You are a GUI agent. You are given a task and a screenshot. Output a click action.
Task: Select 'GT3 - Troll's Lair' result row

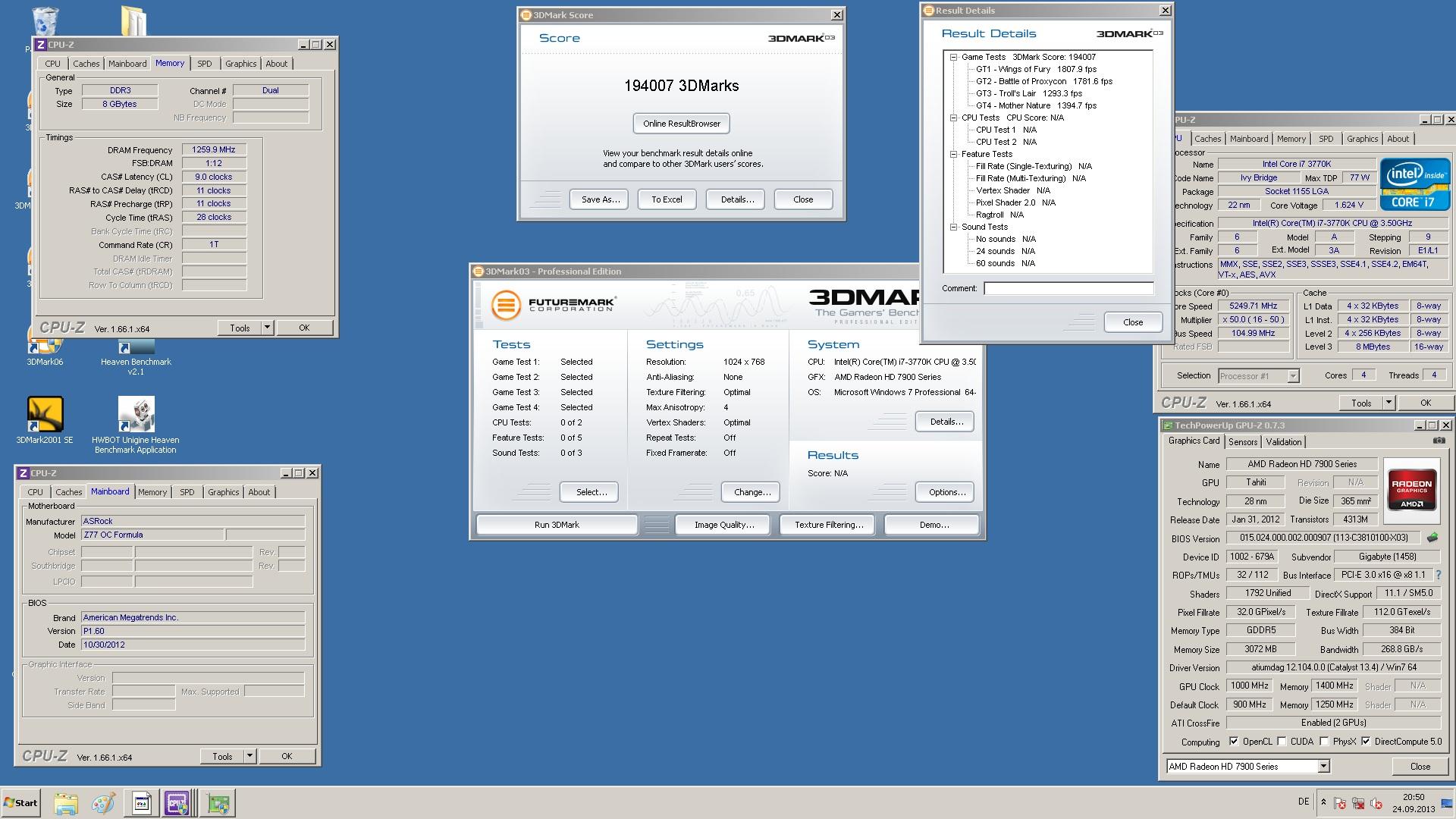click(x=1029, y=93)
